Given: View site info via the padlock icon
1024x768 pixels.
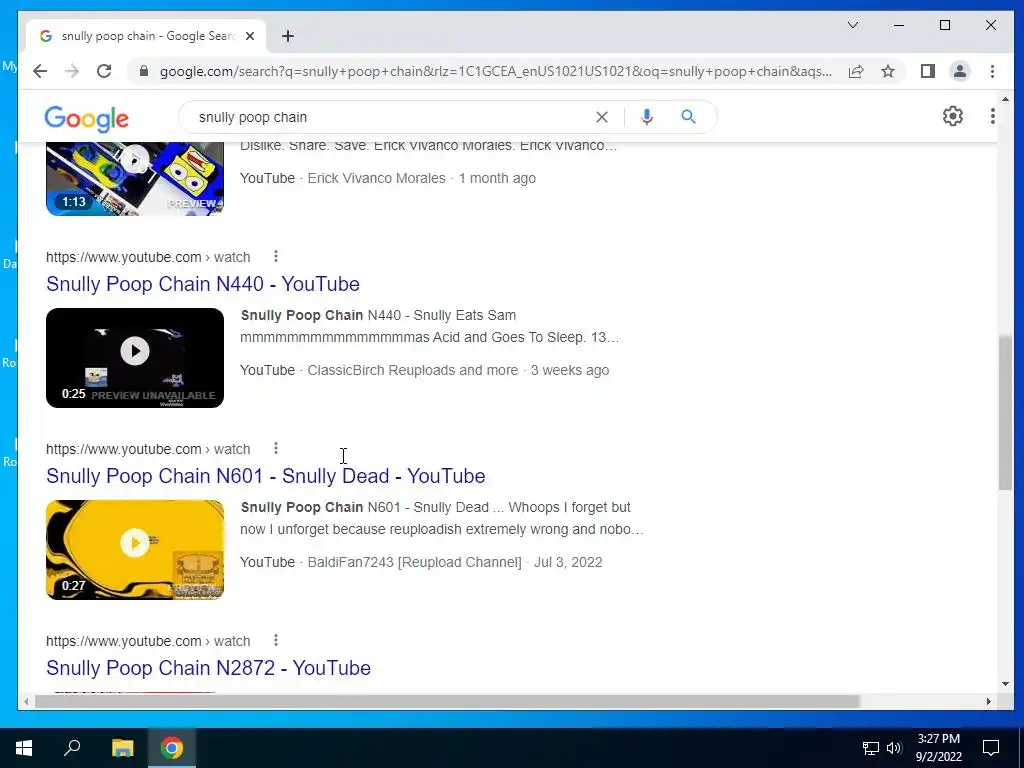Looking at the screenshot, I should [x=144, y=71].
